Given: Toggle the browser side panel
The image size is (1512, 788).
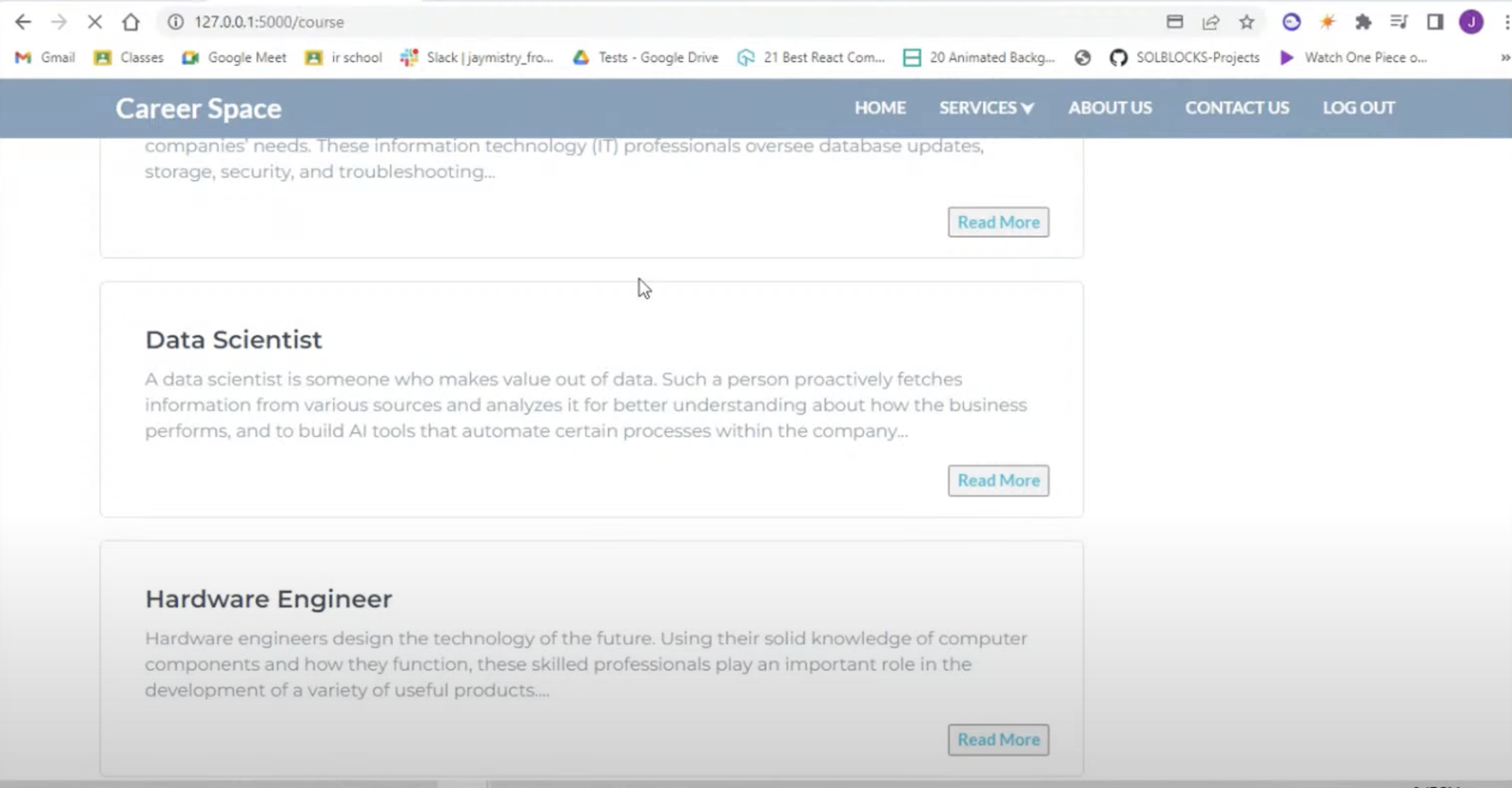Looking at the screenshot, I should 1435,22.
